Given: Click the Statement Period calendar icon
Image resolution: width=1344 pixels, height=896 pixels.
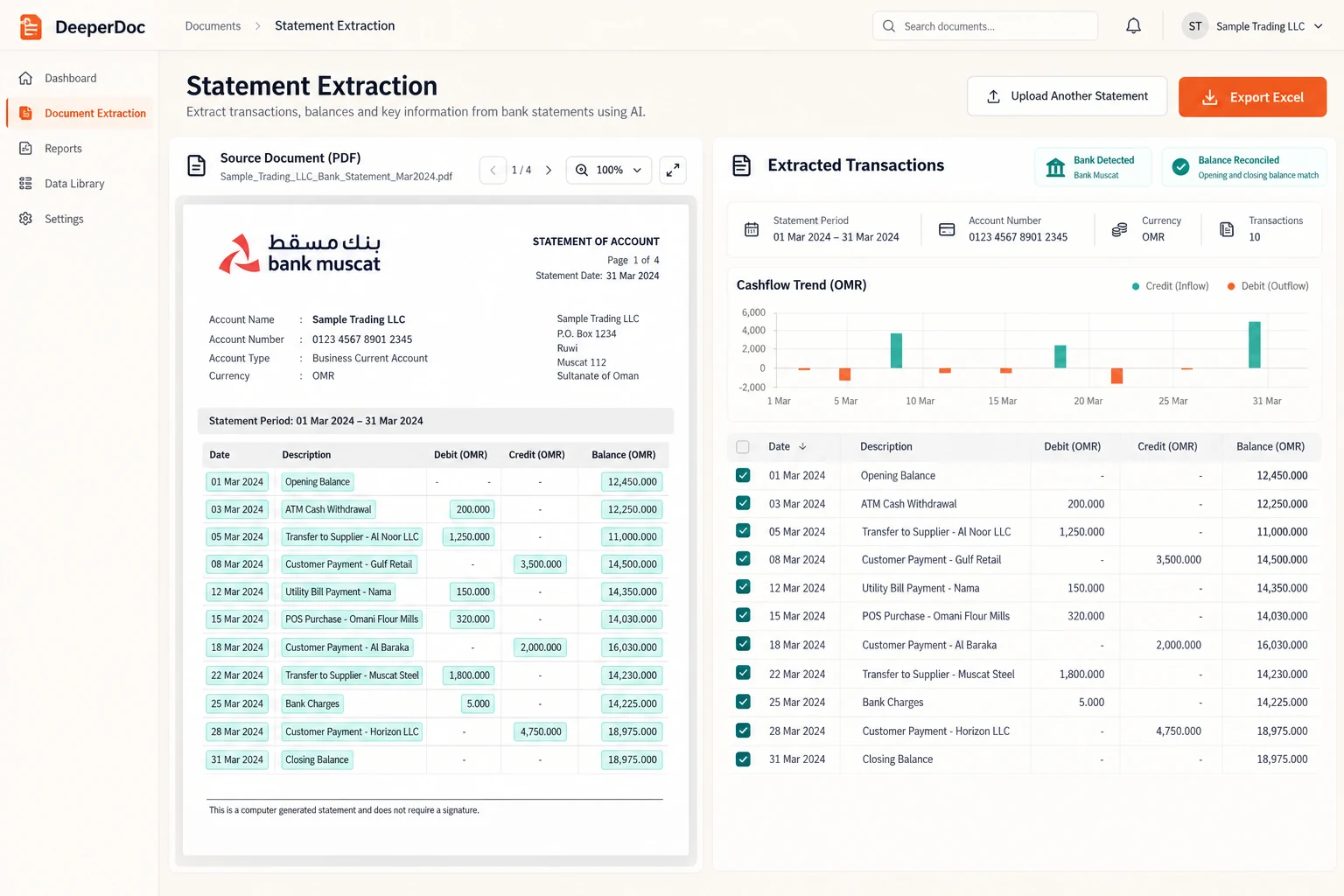Looking at the screenshot, I should click(752, 229).
